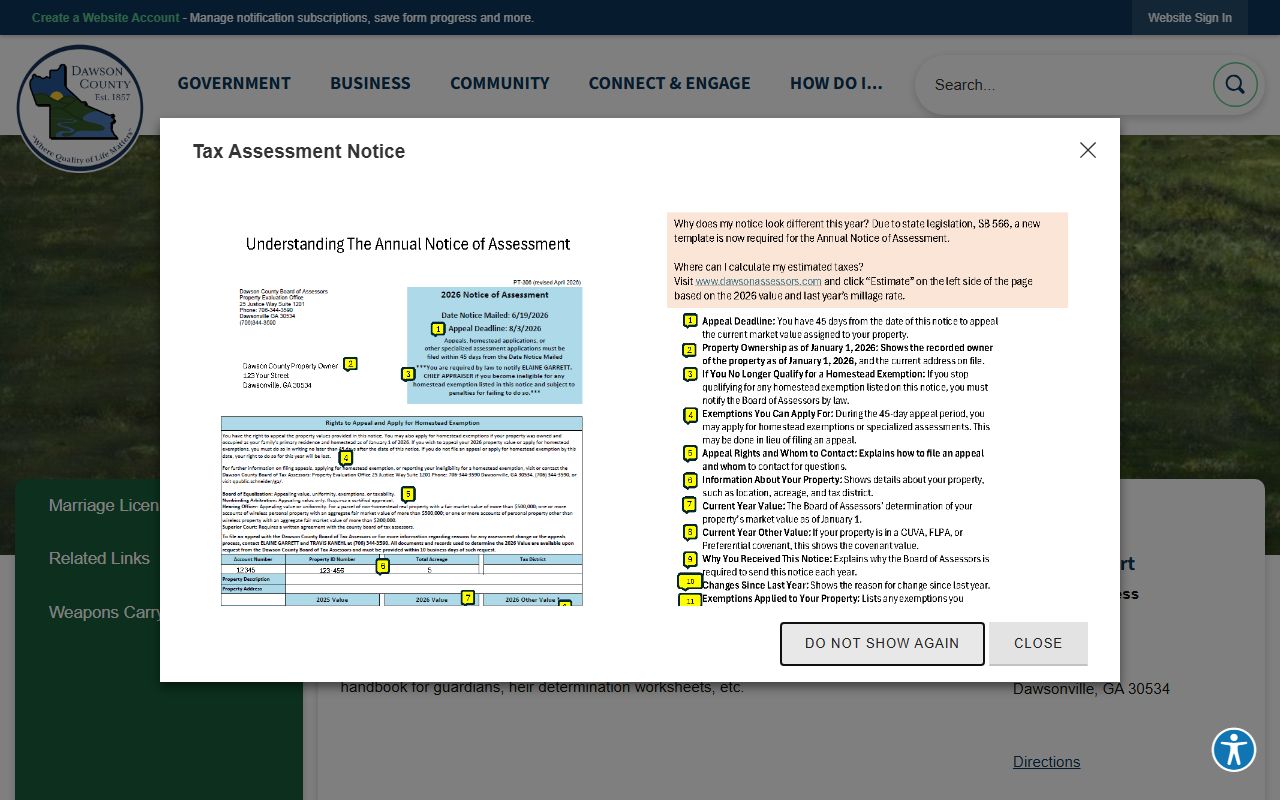Open the Weapons Carry sidebar item
Viewport: 1280px width, 800px height.
[x=105, y=613]
